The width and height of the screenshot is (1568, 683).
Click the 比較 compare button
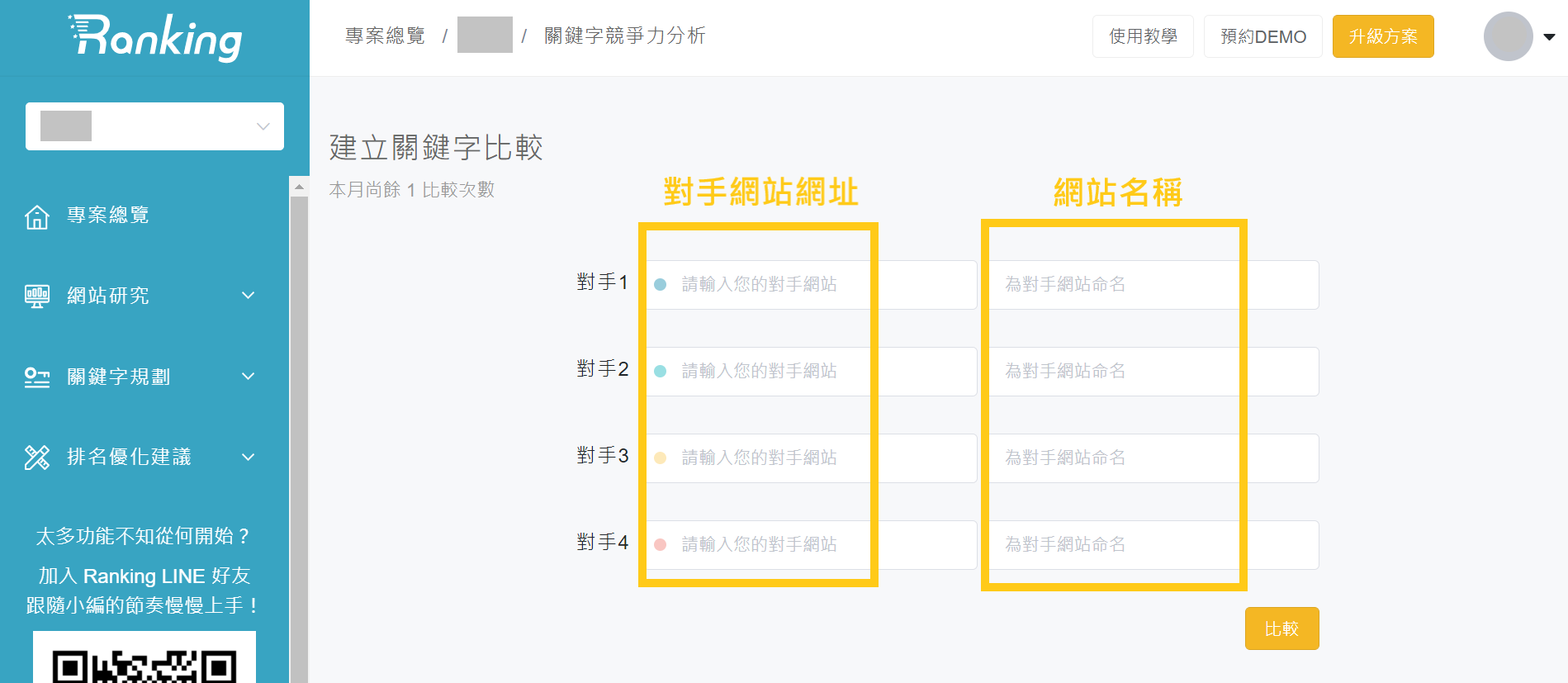[1281, 628]
